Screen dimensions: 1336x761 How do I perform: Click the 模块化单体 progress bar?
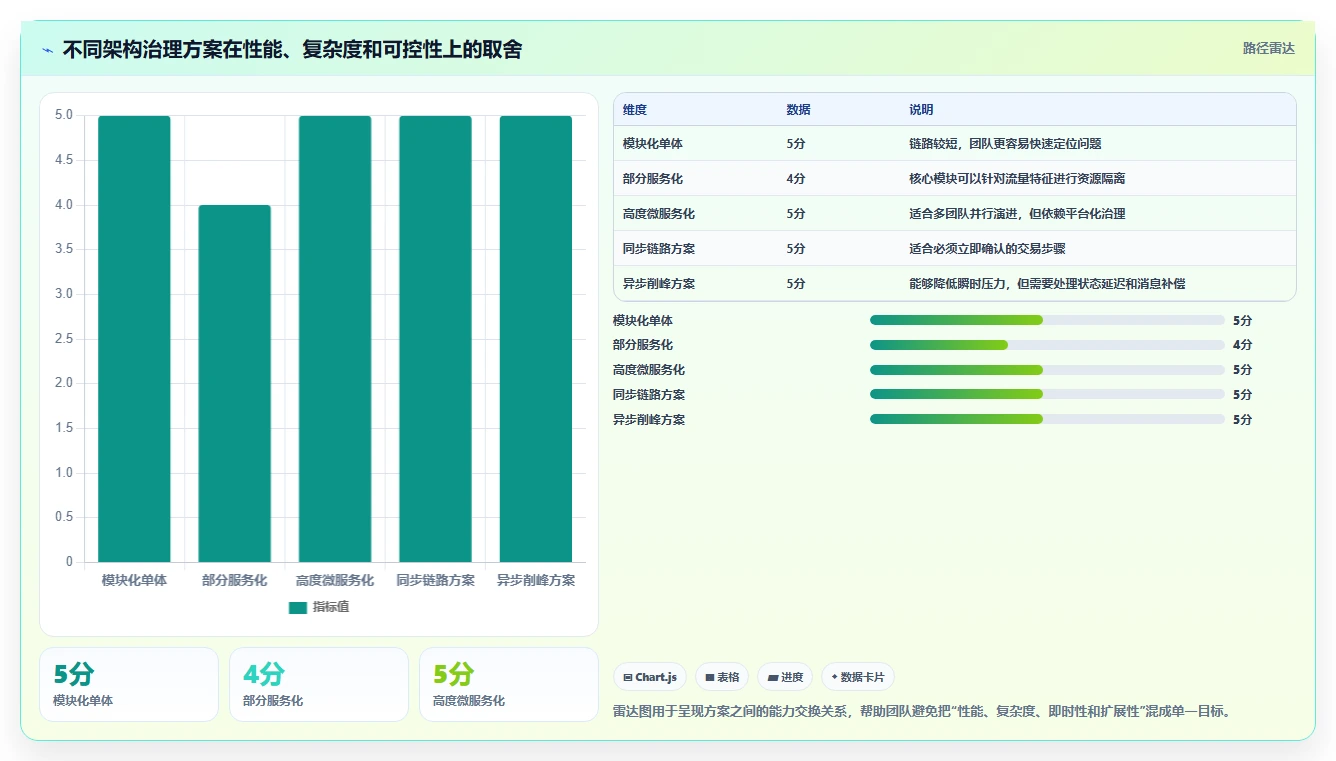pos(1047,320)
